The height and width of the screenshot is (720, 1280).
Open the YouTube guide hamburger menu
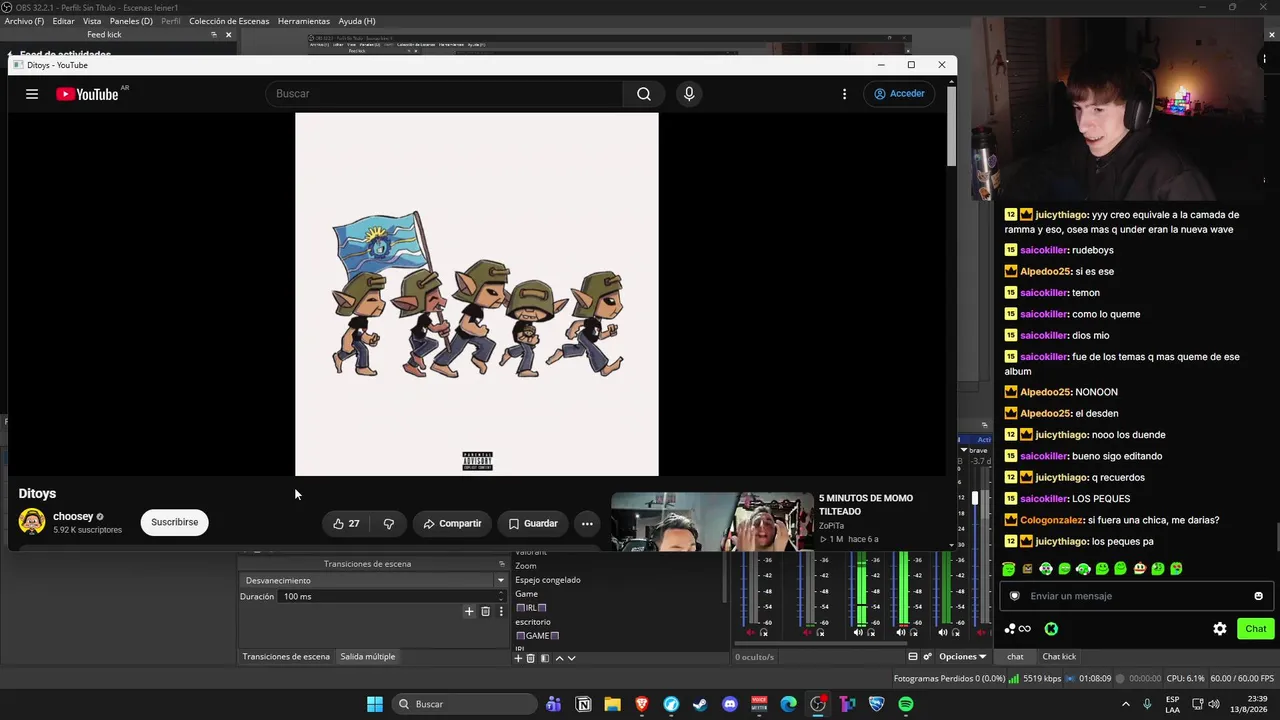(x=32, y=94)
